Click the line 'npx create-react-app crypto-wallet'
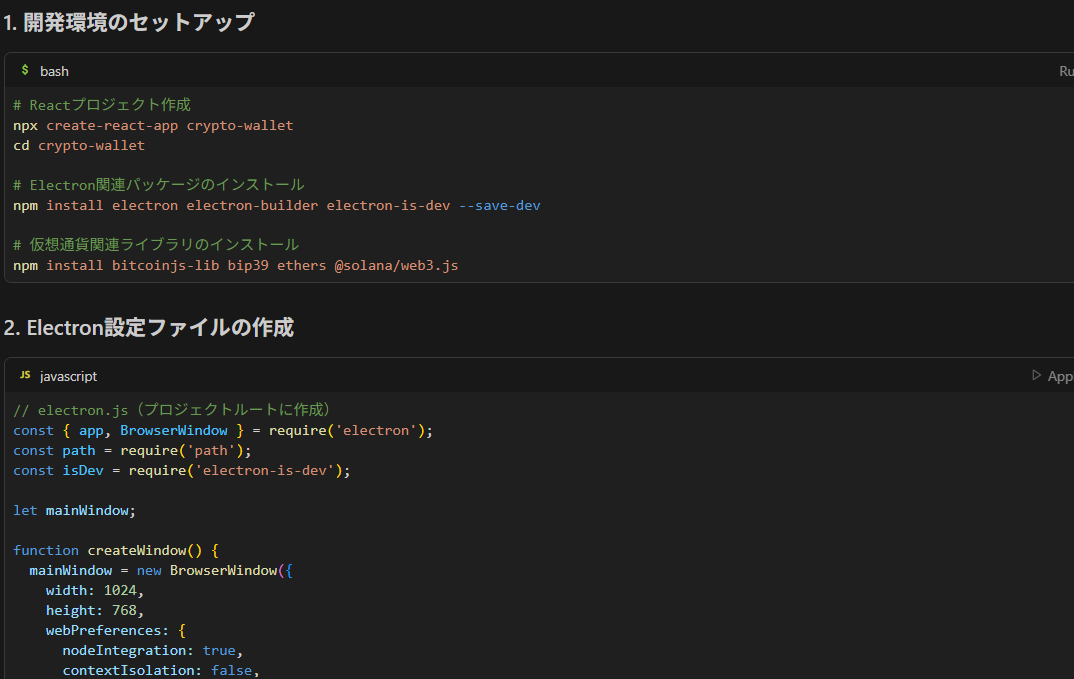The height and width of the screenshot is (679, 1074). (x=153, y=125)
